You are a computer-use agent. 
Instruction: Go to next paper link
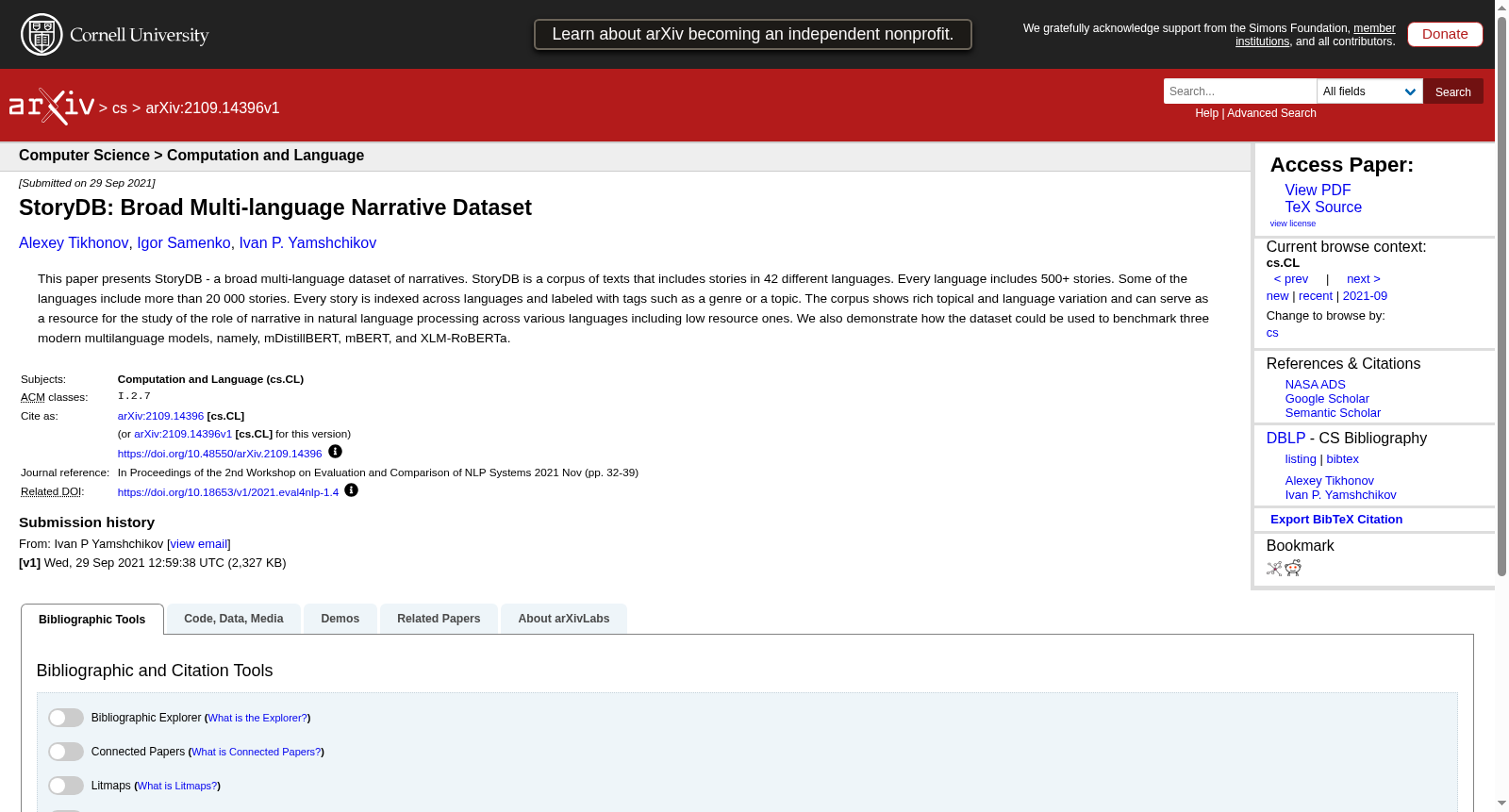1364,279
